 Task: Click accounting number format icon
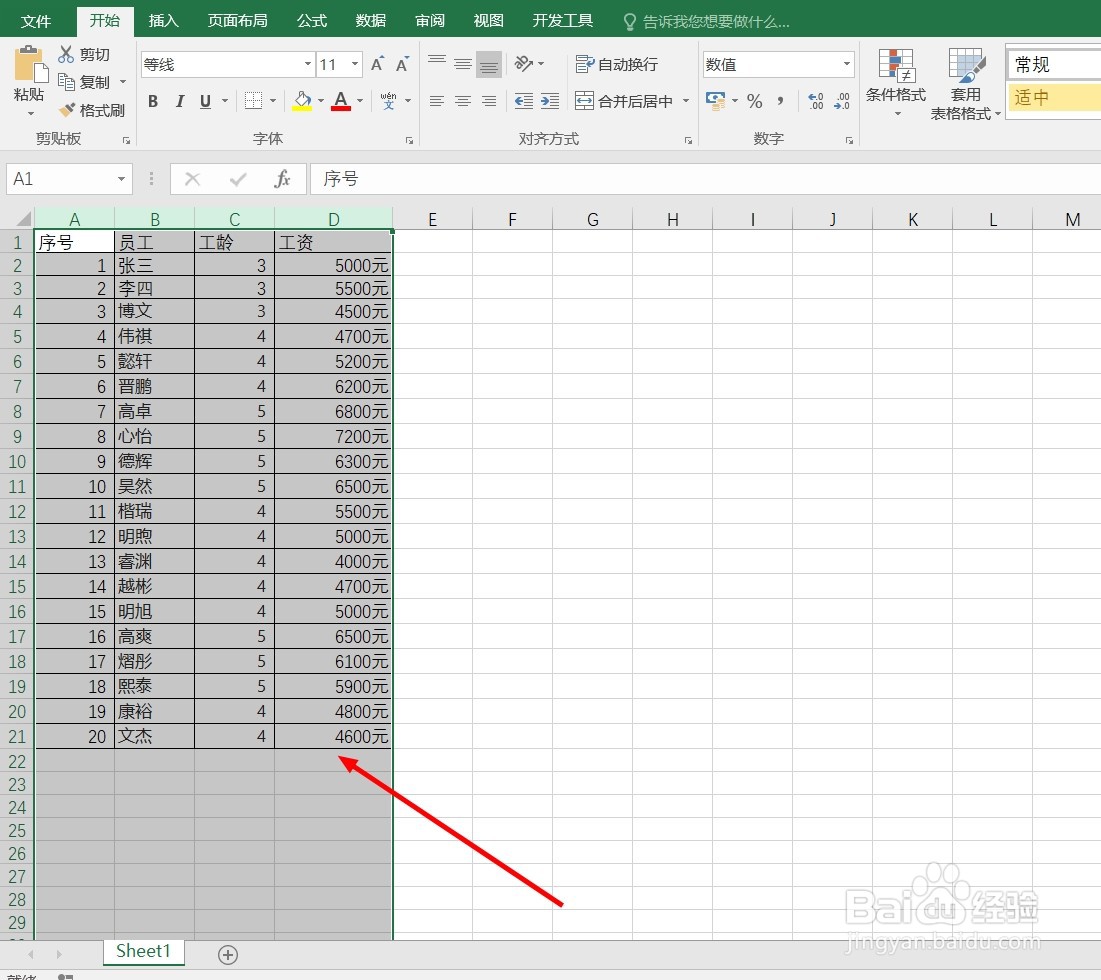point(716,101)
